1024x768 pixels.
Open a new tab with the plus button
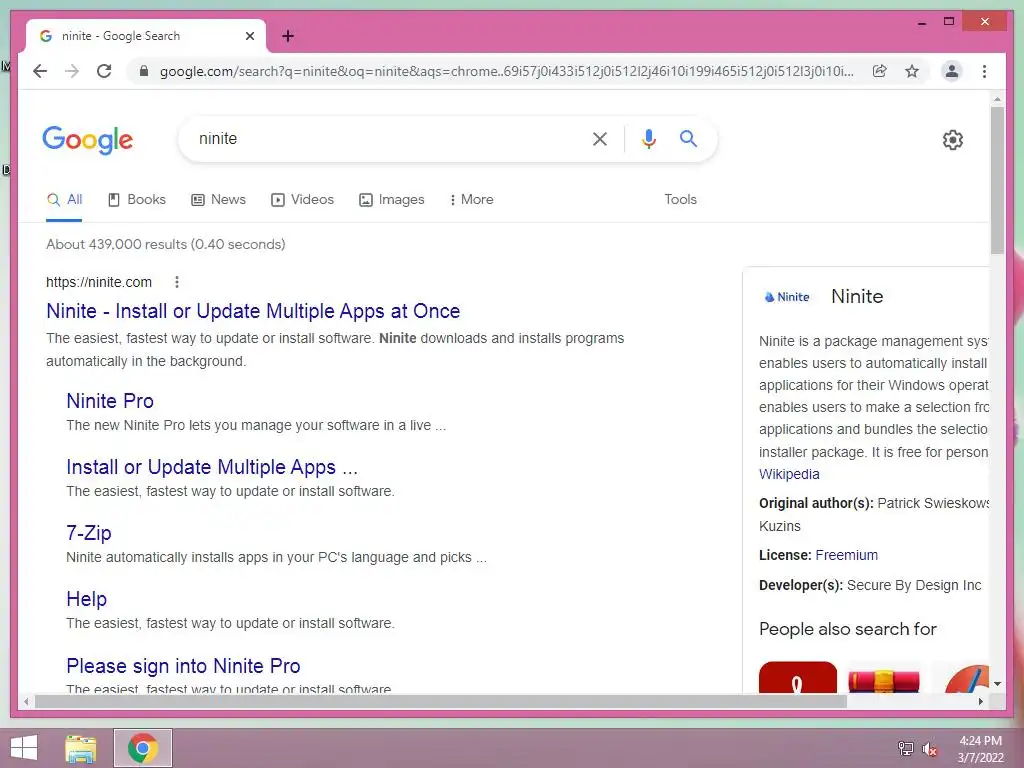[288, 36]
